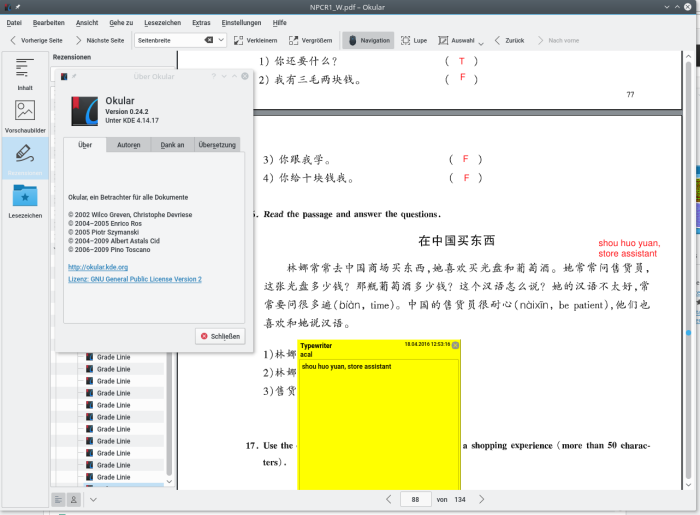
Task: Select the Auswahl selection tool
Action: 456,40
